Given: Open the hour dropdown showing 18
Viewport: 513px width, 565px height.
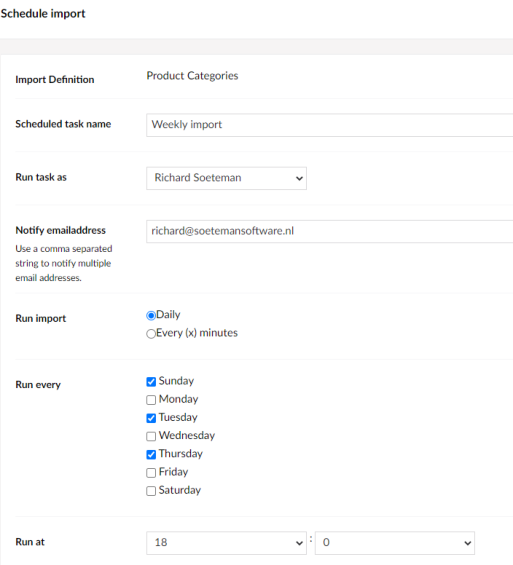Looking at the screenshot, I should pyautogui.click(x=226, y=543).
